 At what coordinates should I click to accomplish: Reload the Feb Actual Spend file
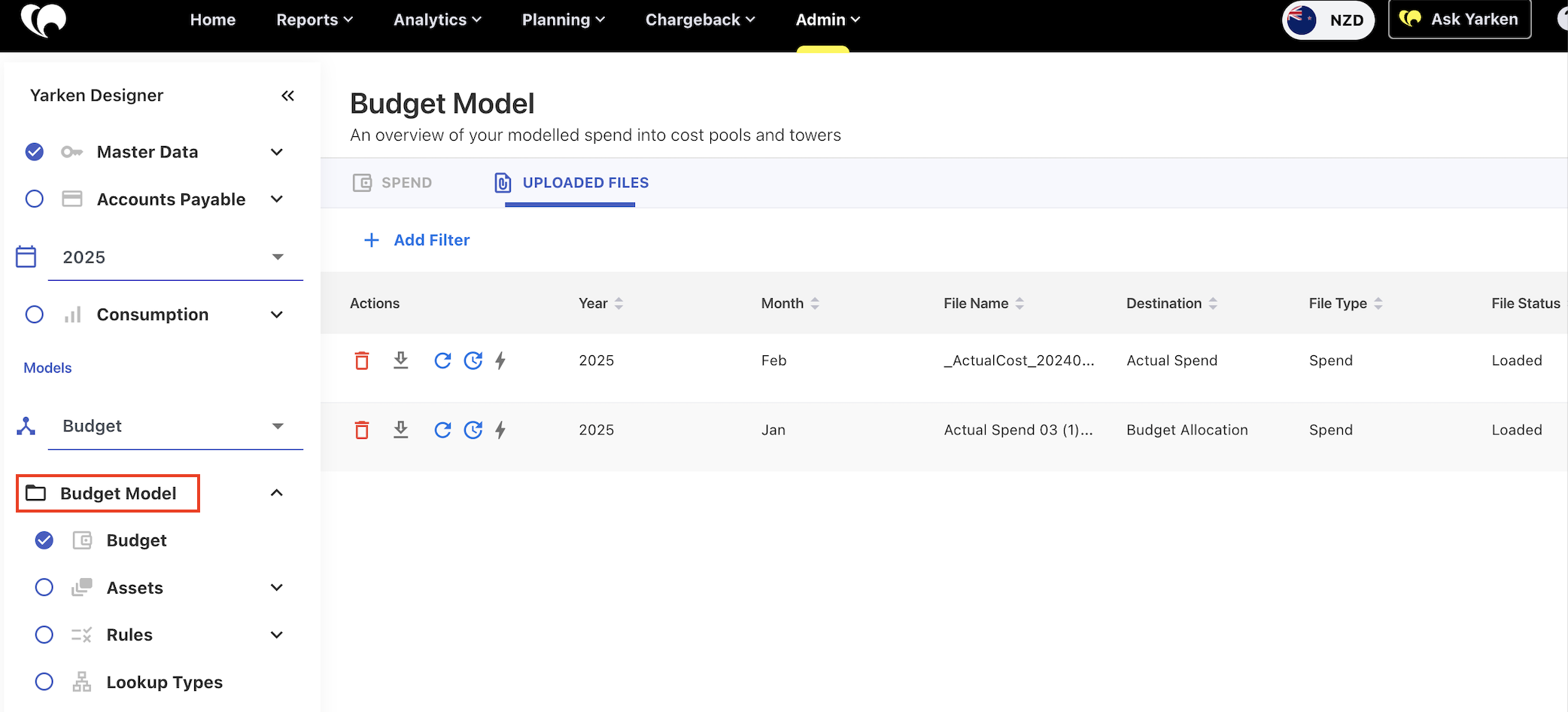(x=442, y=361)
